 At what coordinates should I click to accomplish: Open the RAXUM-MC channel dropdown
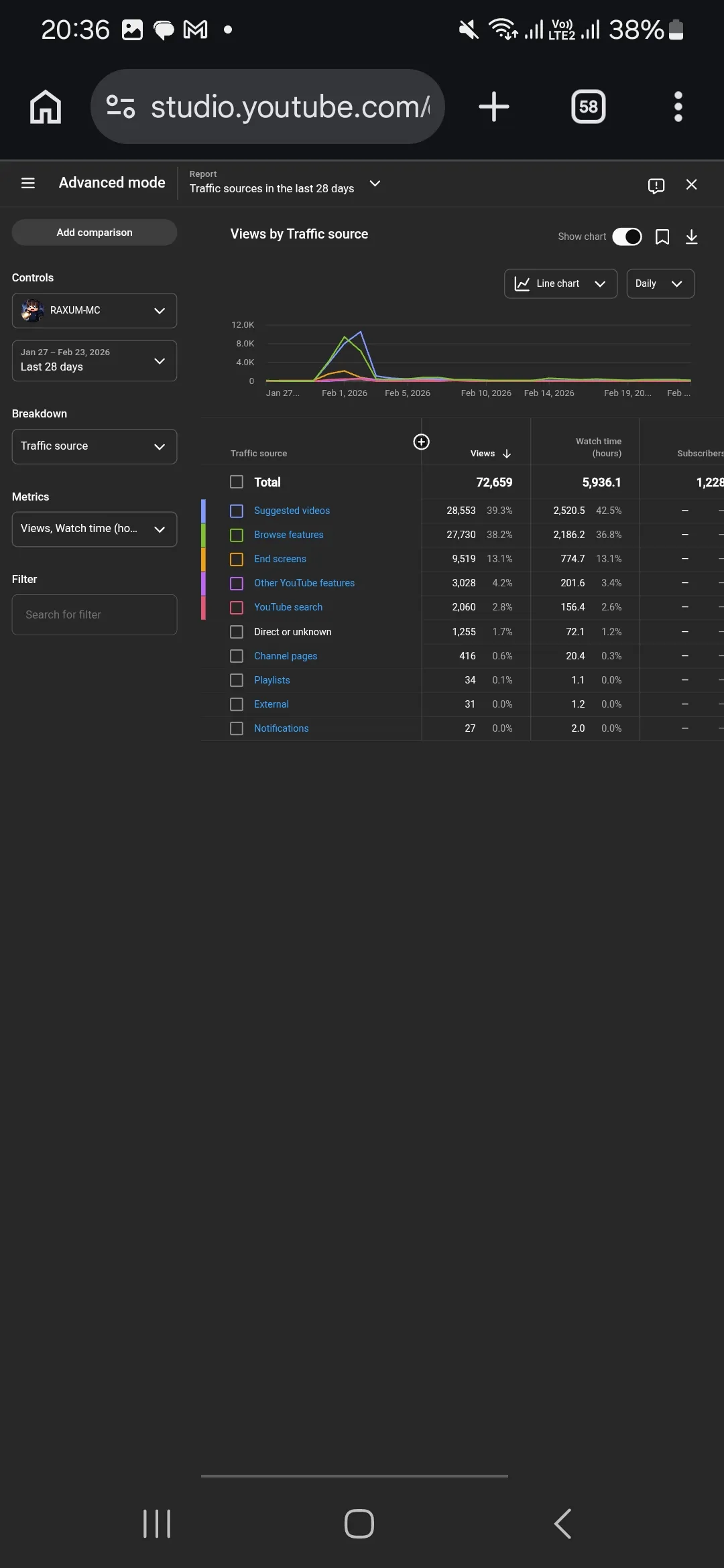pos(95,310)
